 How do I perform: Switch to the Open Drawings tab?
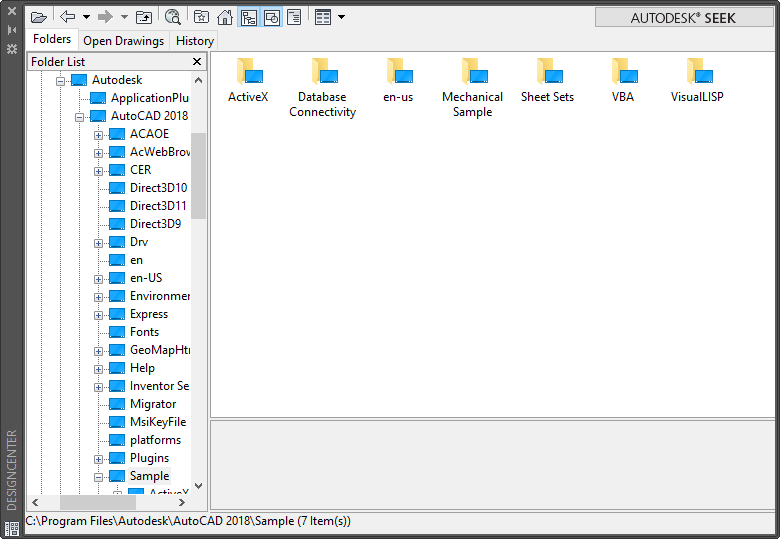pos(123,41)
